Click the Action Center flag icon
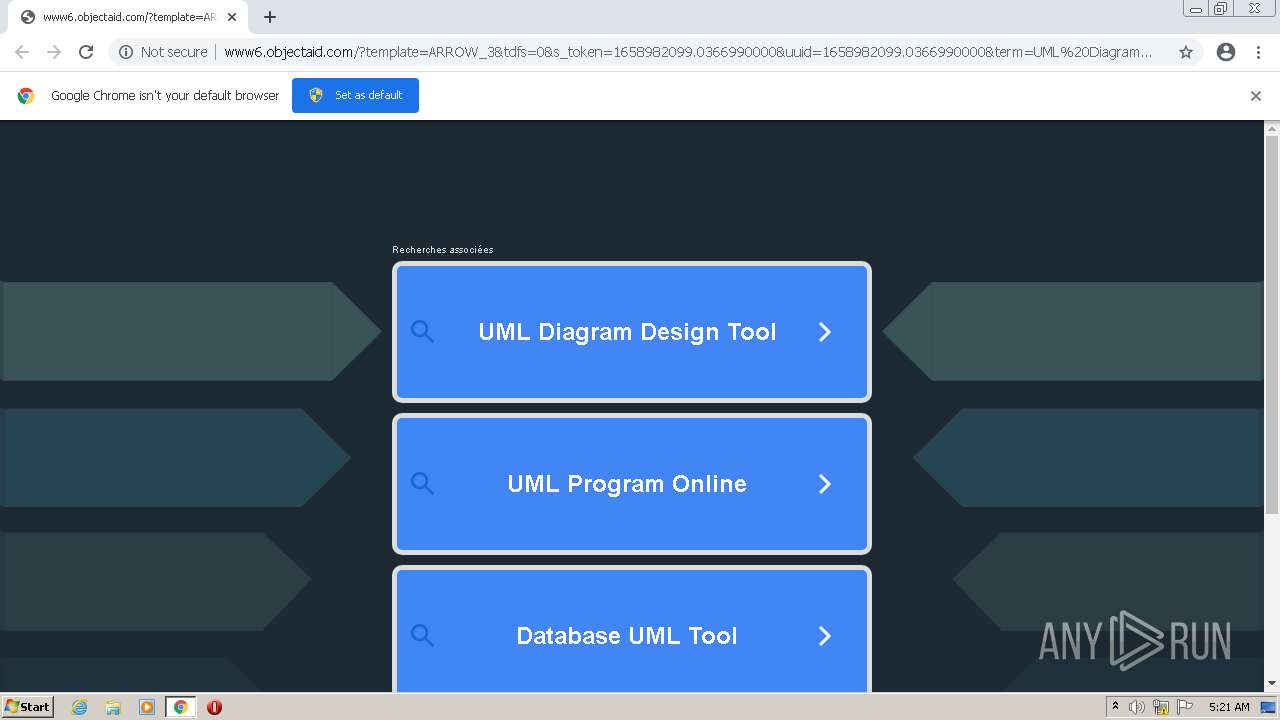This screenshot has height=720, width=1280. [x=1184, y=707]
